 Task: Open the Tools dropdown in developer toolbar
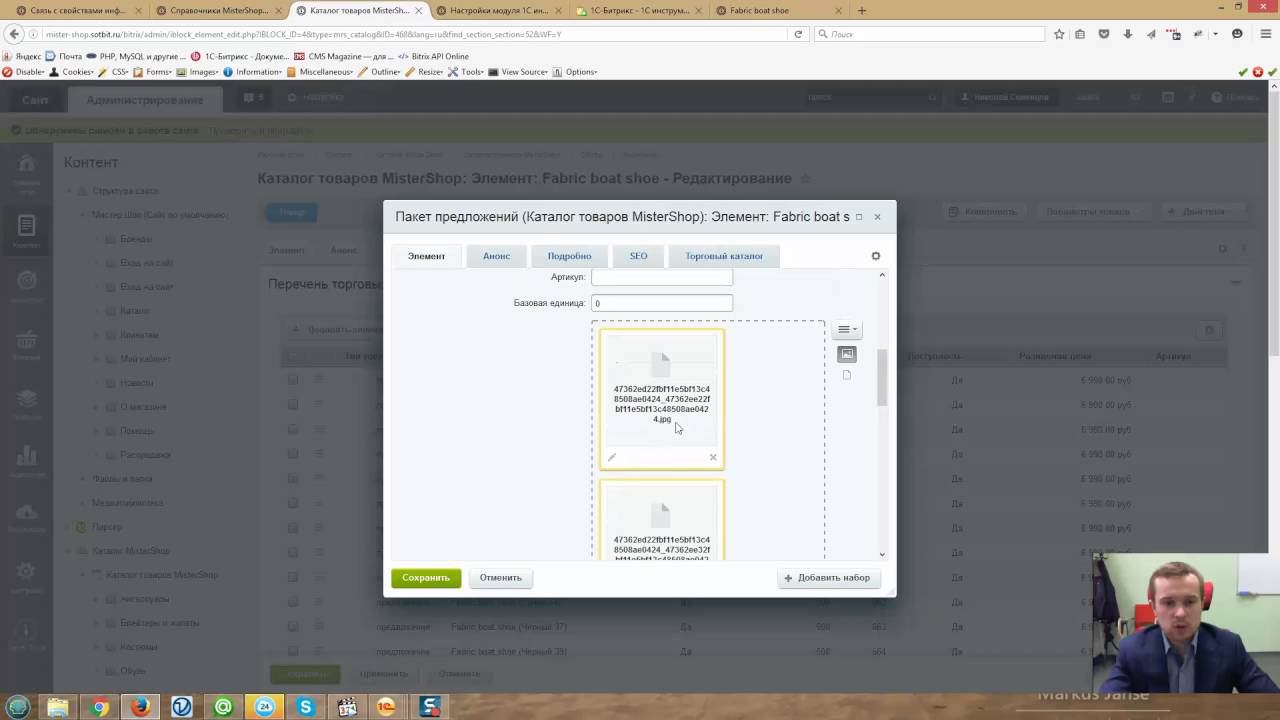coord(467,72)
